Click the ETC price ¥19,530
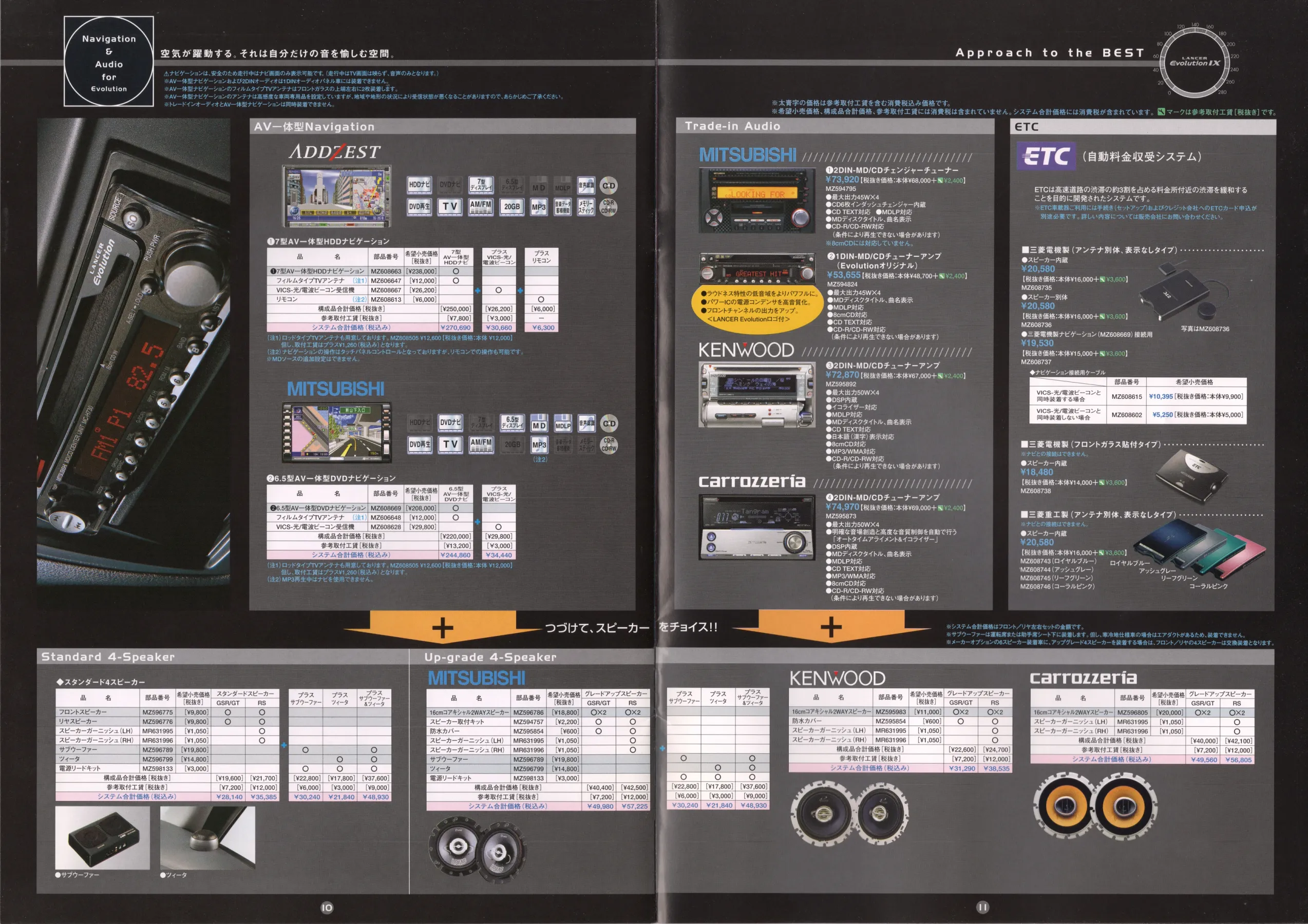1308x924 pixels. (x=1037, y=343)
